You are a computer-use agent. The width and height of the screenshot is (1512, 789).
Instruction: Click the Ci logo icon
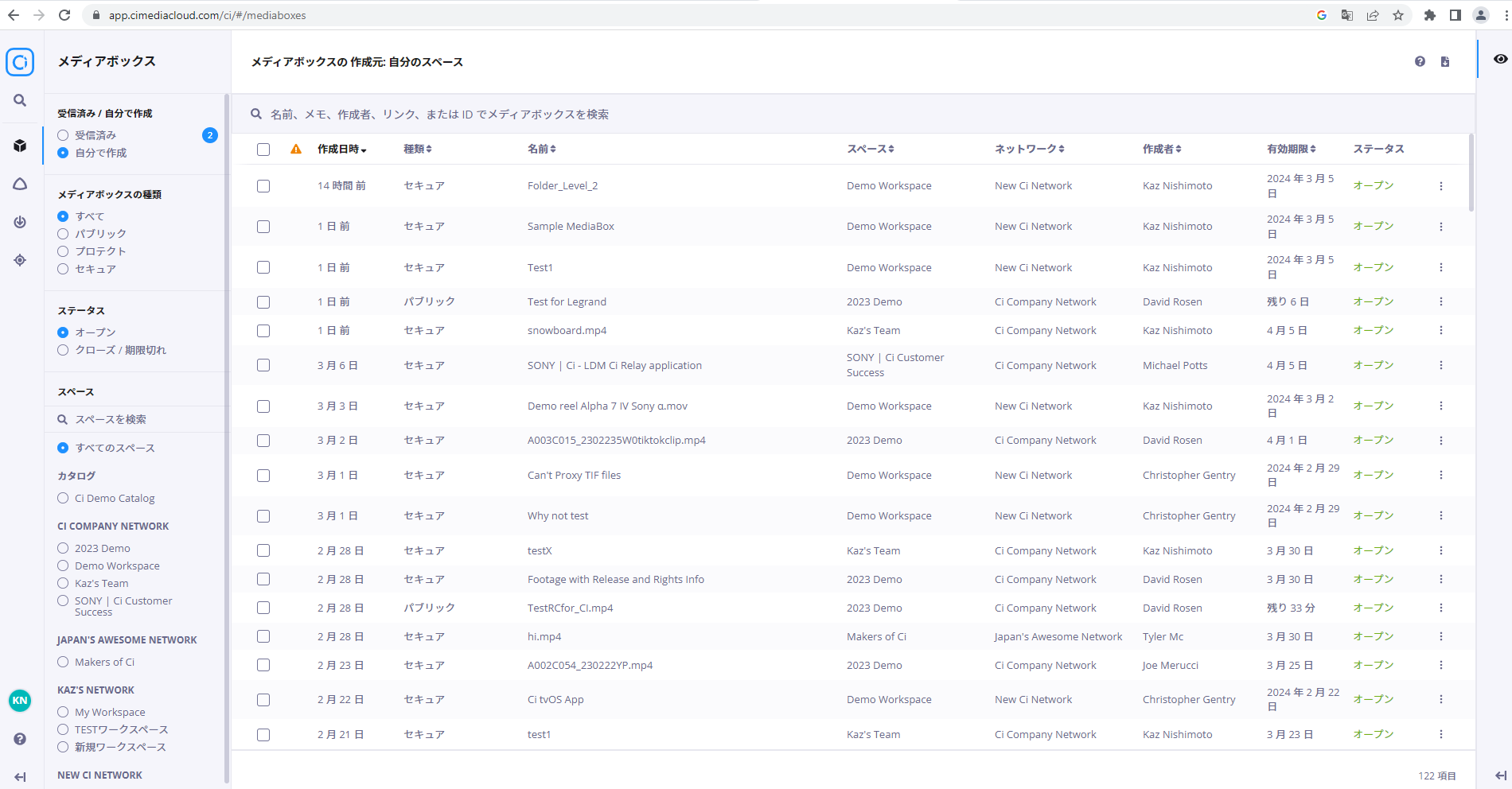20,62
